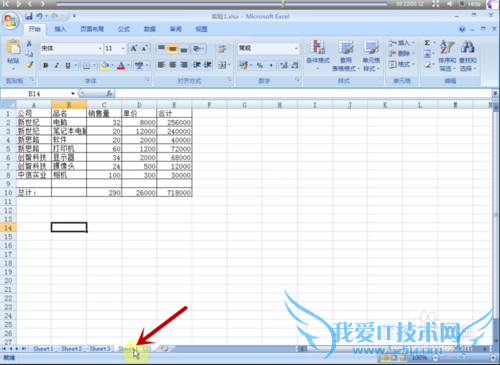
Task: Click the Insert function fx button
Action: [109, 94]
